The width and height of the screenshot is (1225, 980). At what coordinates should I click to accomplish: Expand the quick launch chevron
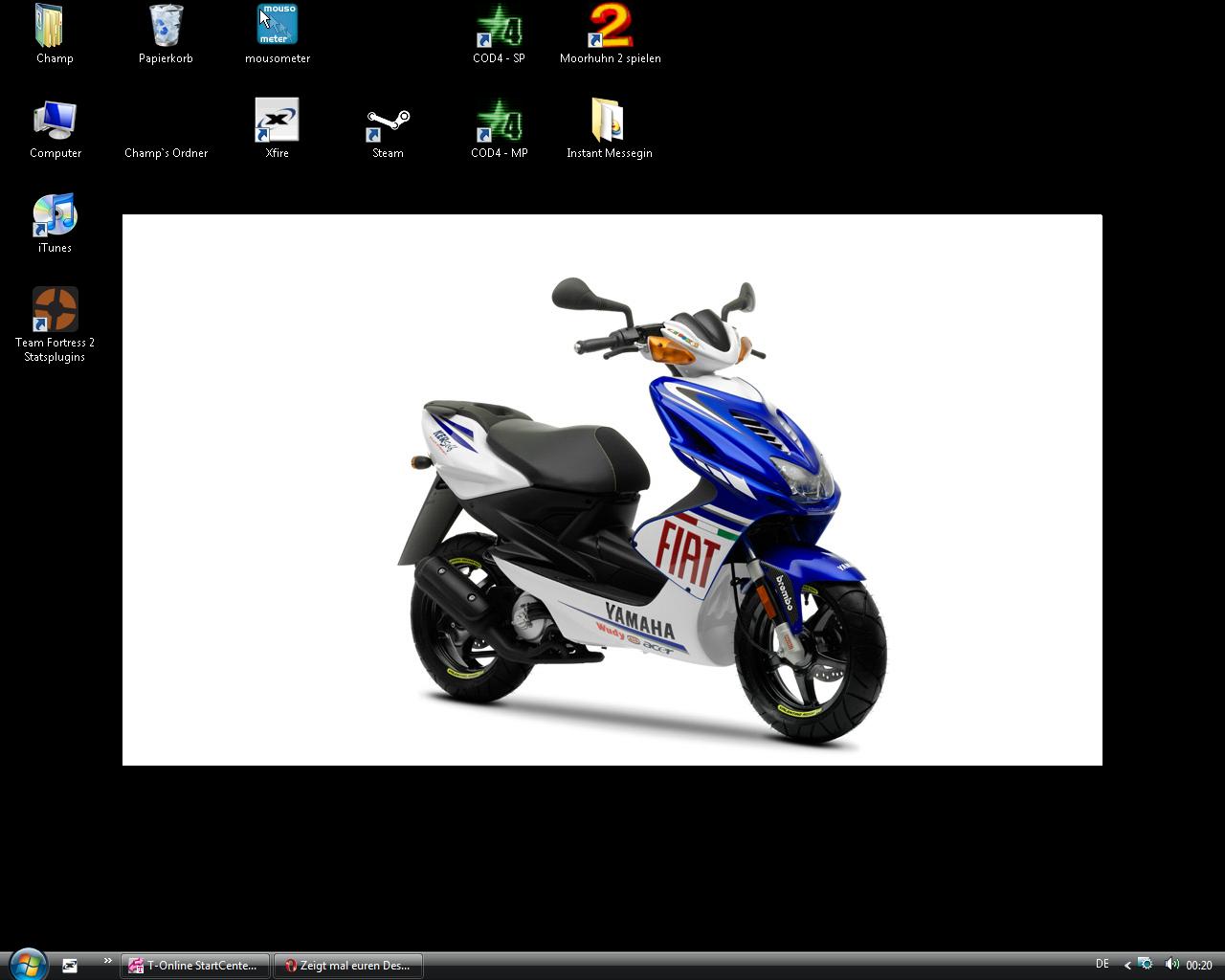click(107, 961)
